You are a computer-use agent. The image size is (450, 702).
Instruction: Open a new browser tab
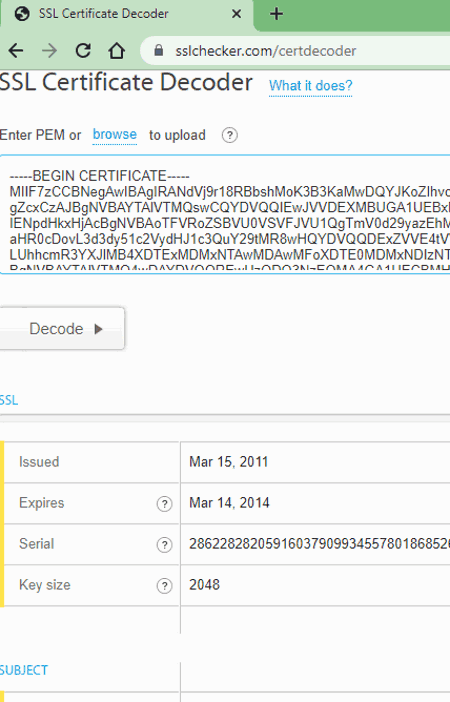[x=276, y=14]
